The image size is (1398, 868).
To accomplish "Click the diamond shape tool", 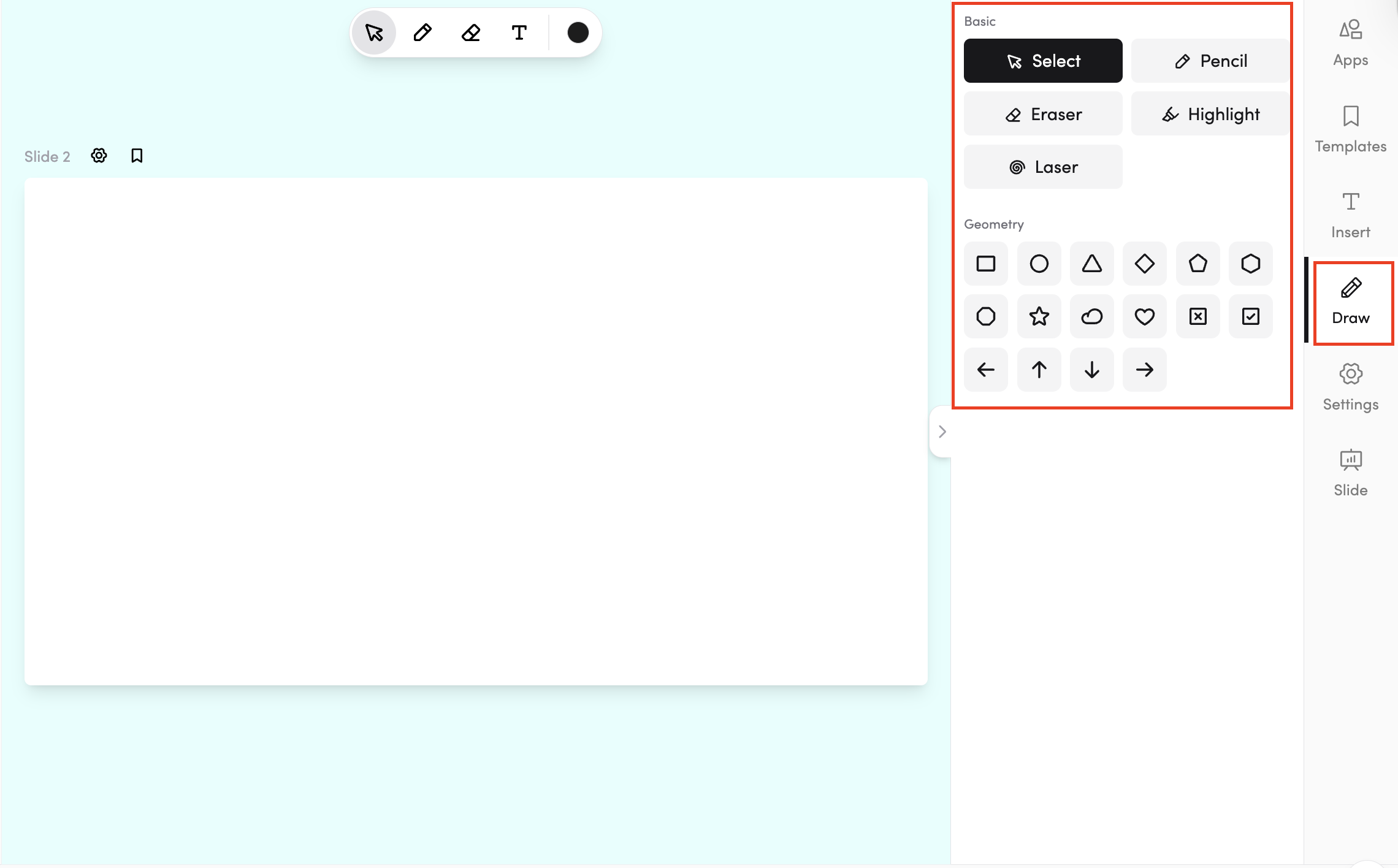I will (1144, 264).
